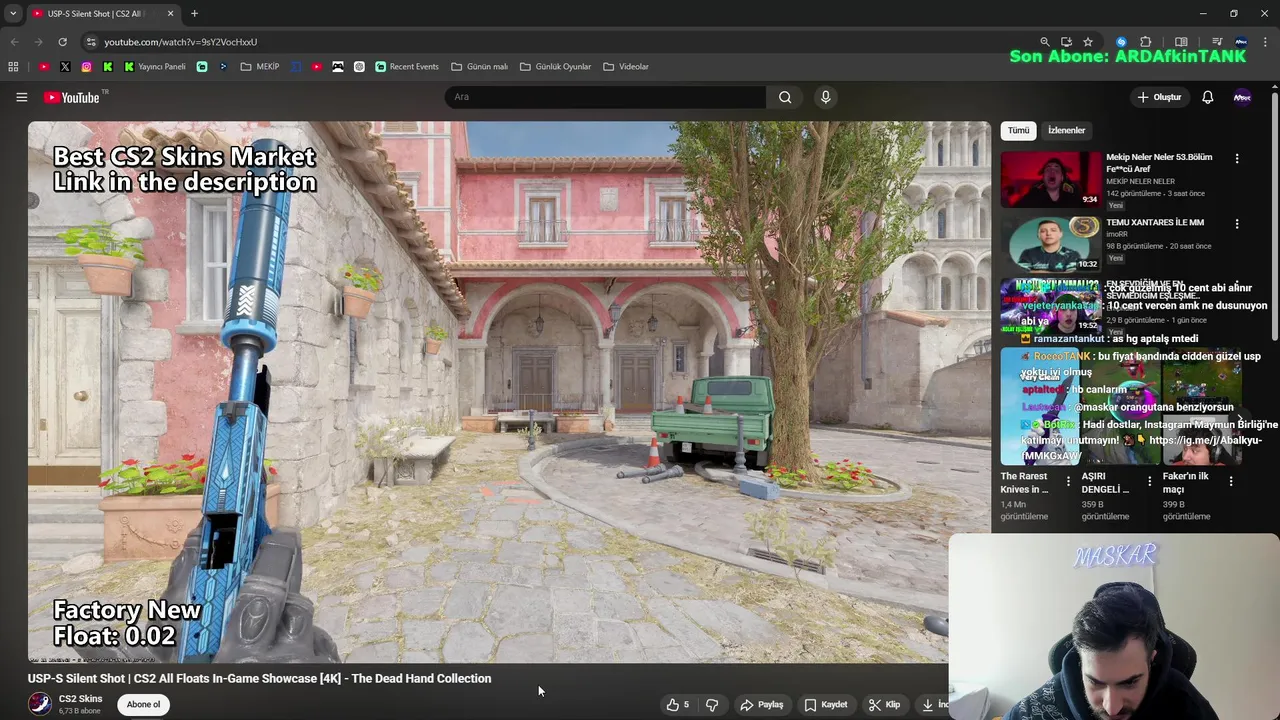Open options for The Rarest Knives short

click(x=1068, y=482)
